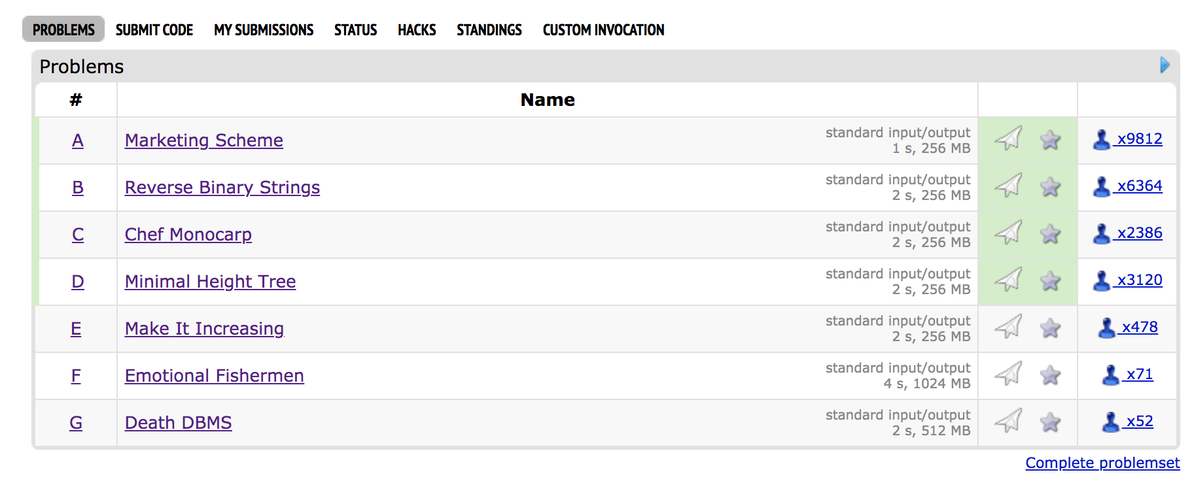Screen dimensions: 1192x502
Task: Click the user icon beside x9812
Action: (1101, 139)
